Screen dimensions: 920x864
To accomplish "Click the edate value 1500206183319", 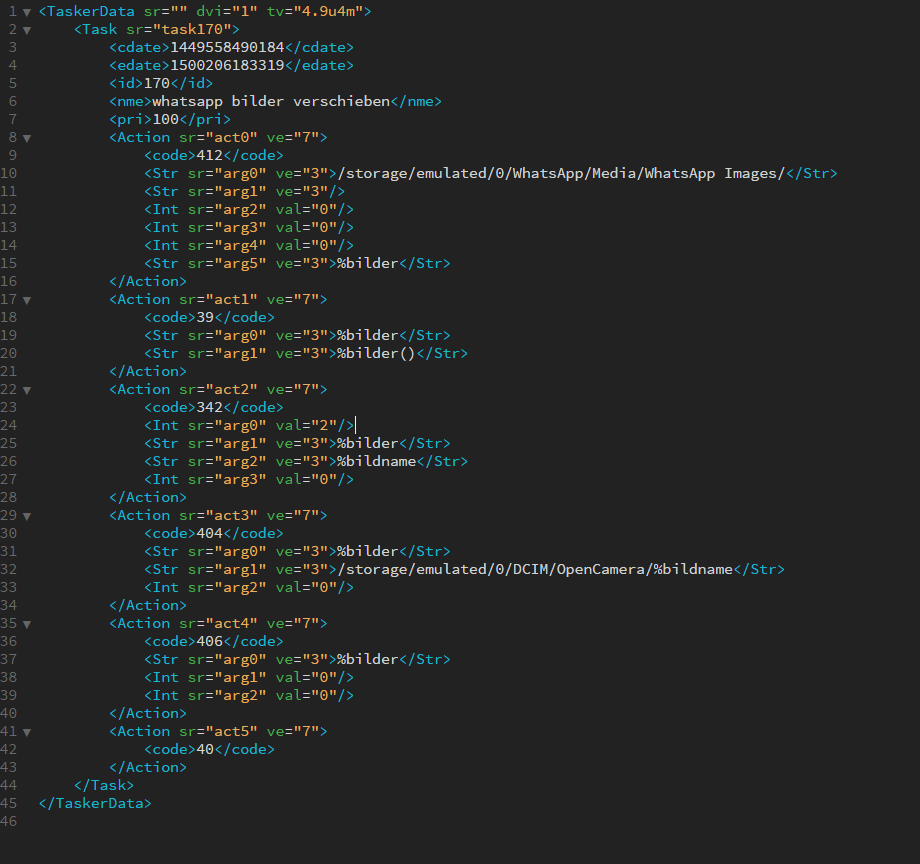I will [x=227, y=65].
